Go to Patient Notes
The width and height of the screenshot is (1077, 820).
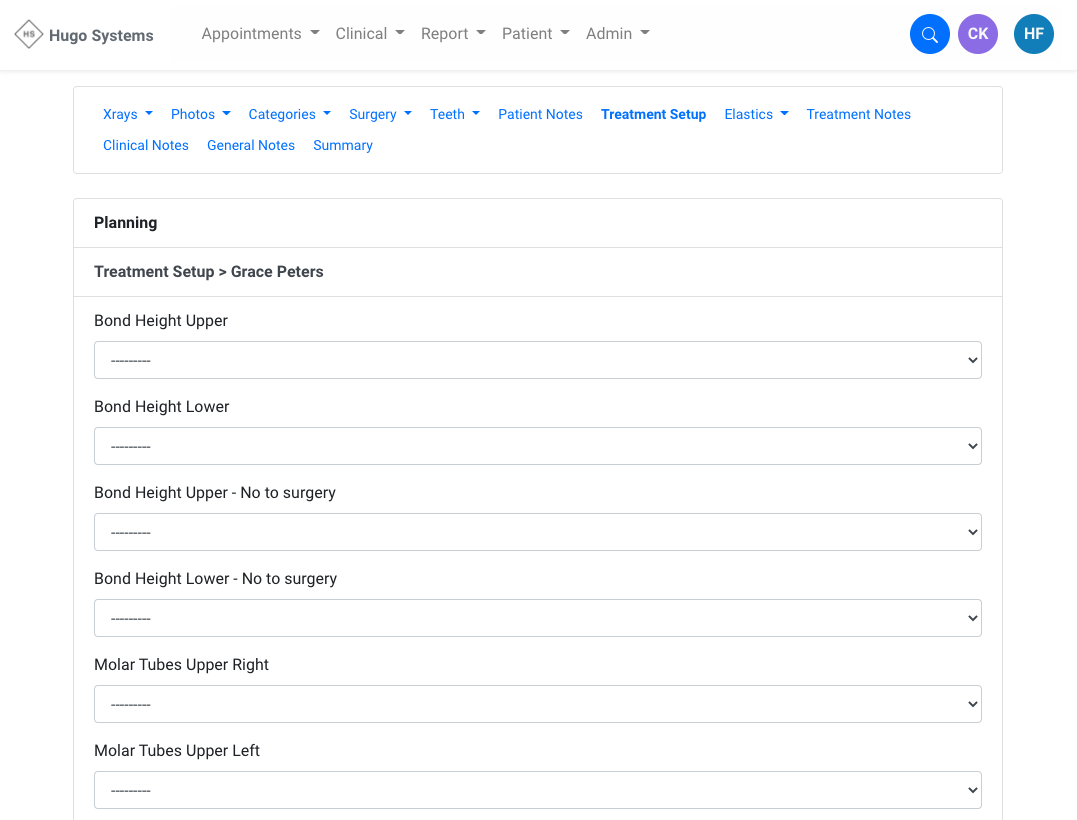pos(540,115)
